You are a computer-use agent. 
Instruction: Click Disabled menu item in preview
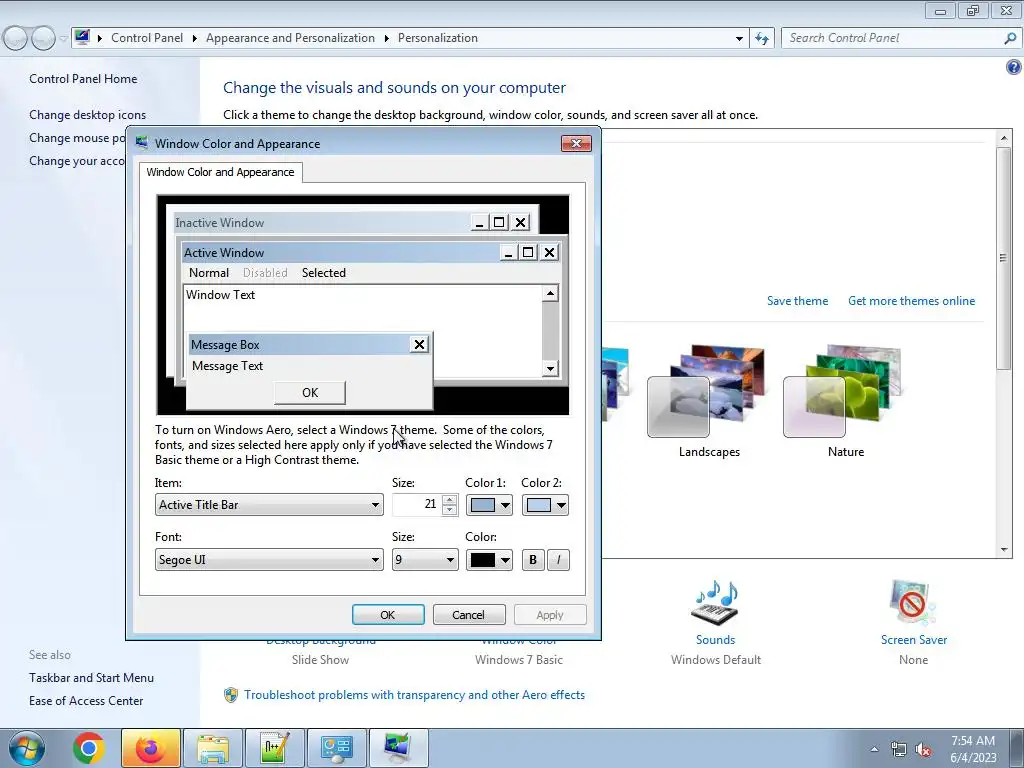(x=265, y=273)
